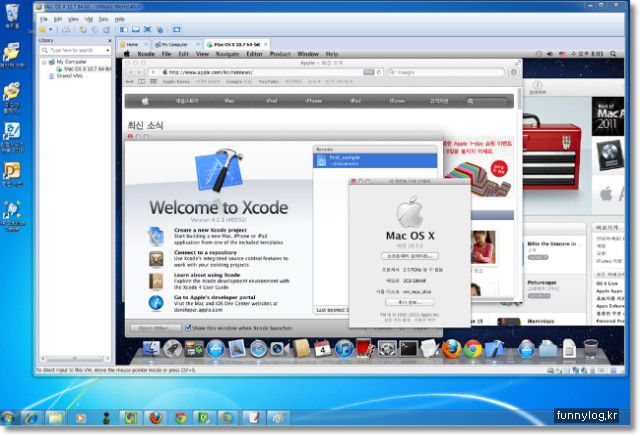Open Internet Explorer on Windows taskbar
Image resolution: width=640 pixels, height=436 pixels.
31,418
